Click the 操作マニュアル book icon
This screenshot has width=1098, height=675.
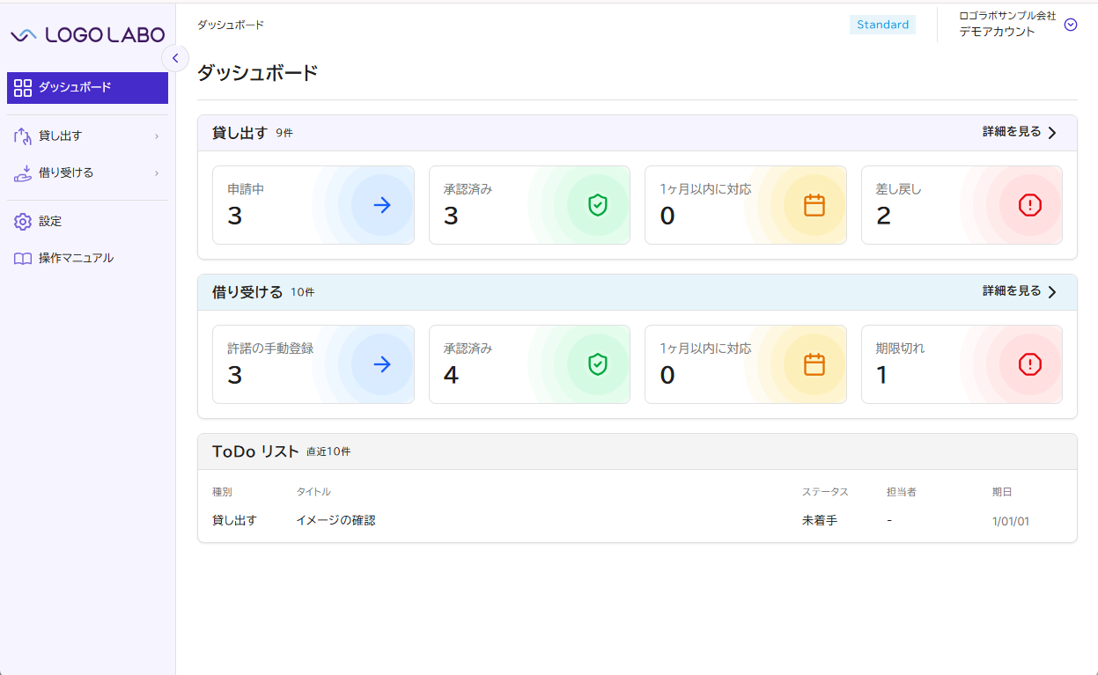coord(22,258)
